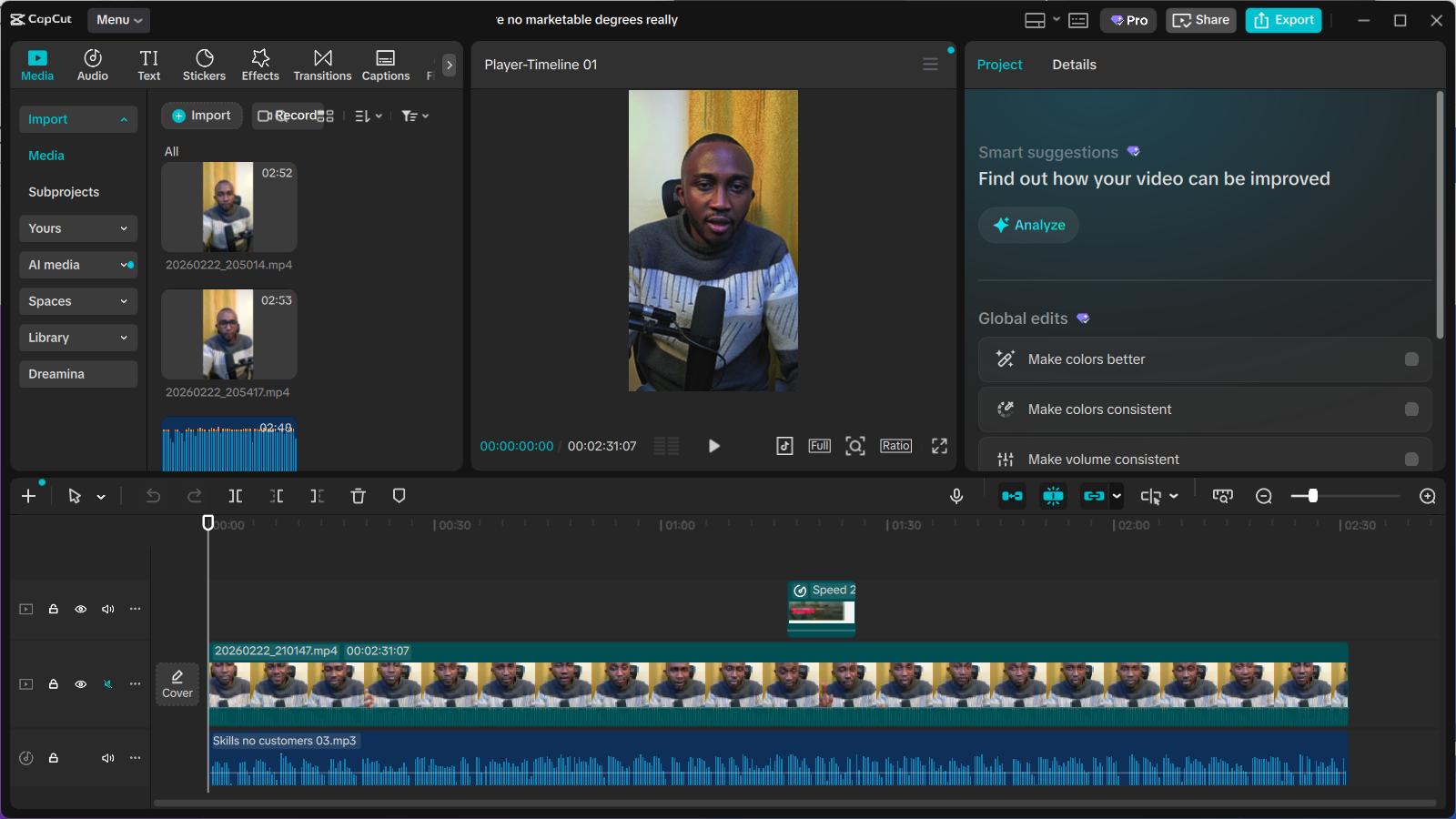Toggle main track magnet in timeline toolbar
The height and width of the screenshot is (819, 1456).
(1012, 496)
